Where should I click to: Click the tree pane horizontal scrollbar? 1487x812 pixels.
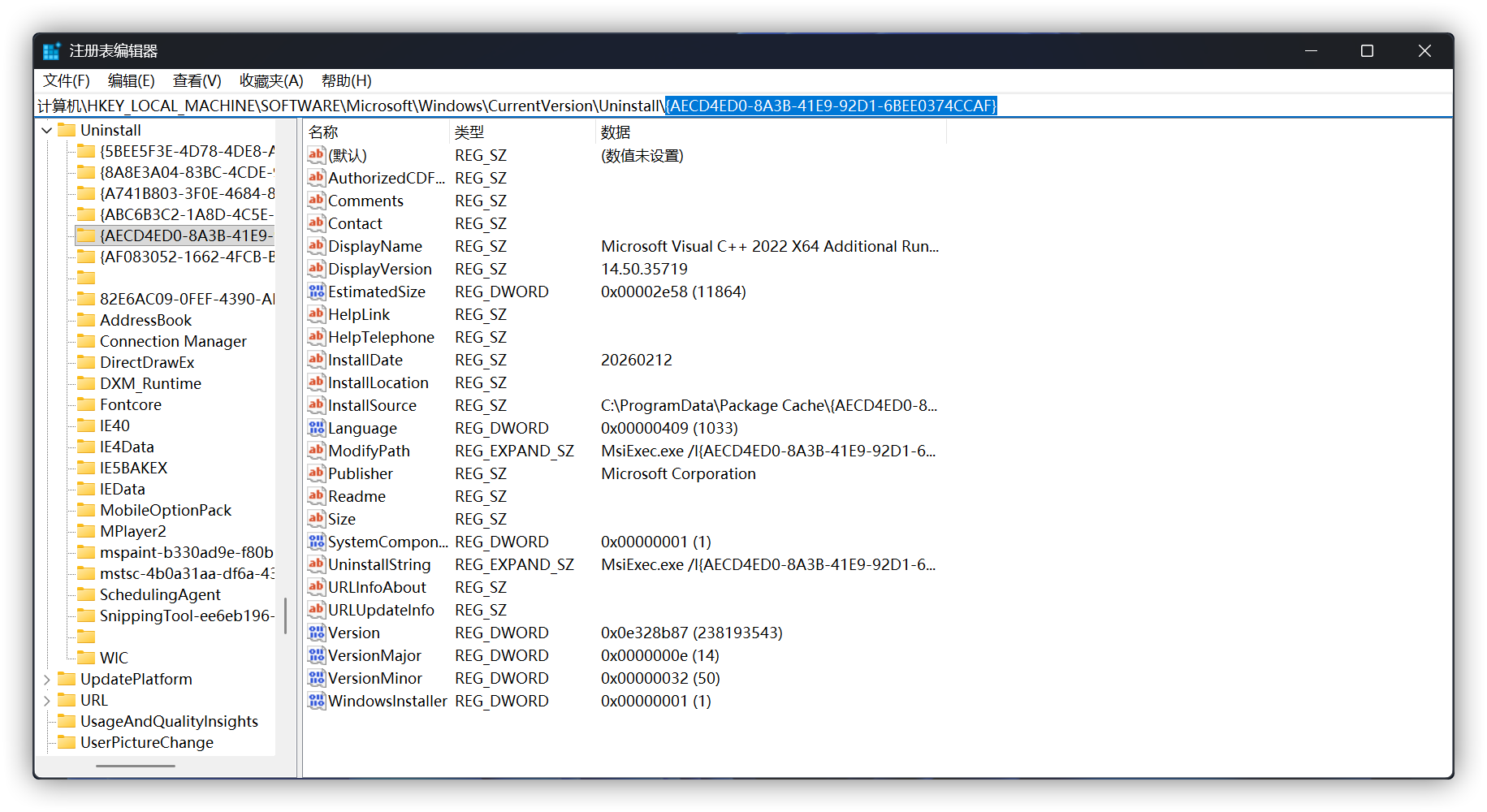(135, 766)
